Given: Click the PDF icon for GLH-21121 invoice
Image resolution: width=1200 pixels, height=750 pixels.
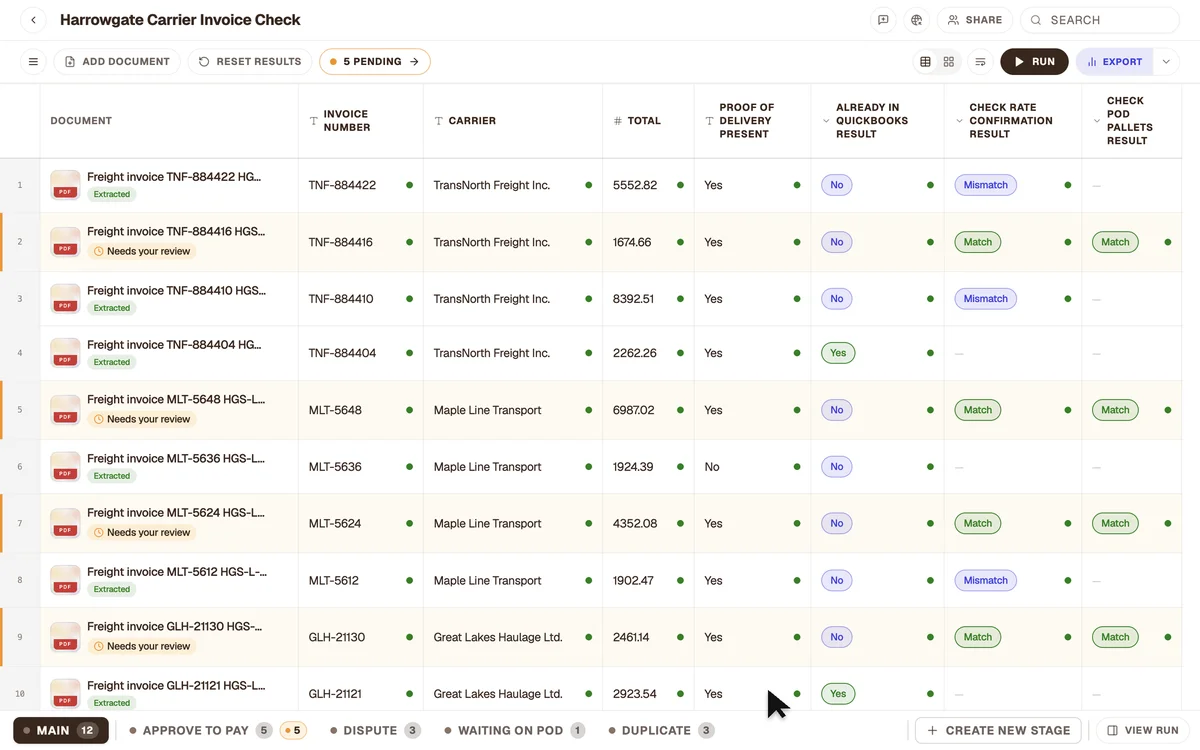Looking at the screenshot, I should [65, 694].
